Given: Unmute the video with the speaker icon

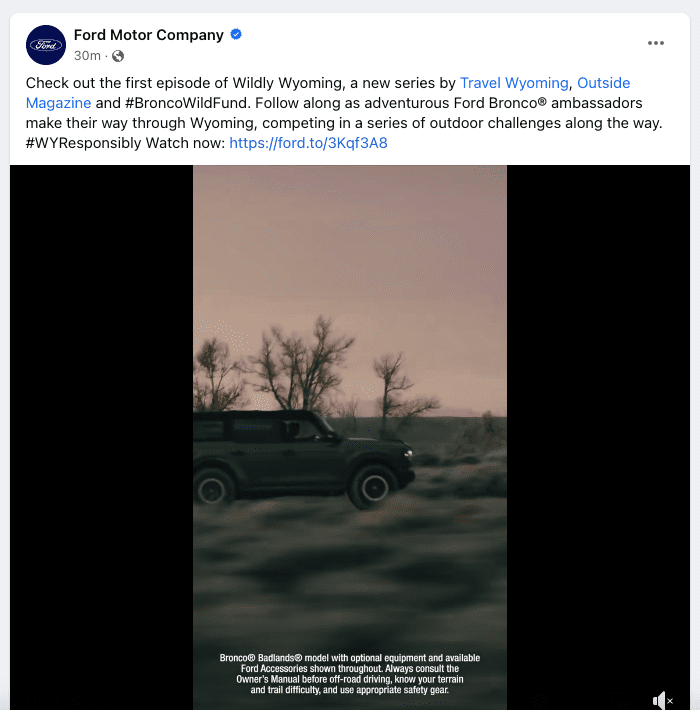Looking at the screenshot, I should click(662, 700).
